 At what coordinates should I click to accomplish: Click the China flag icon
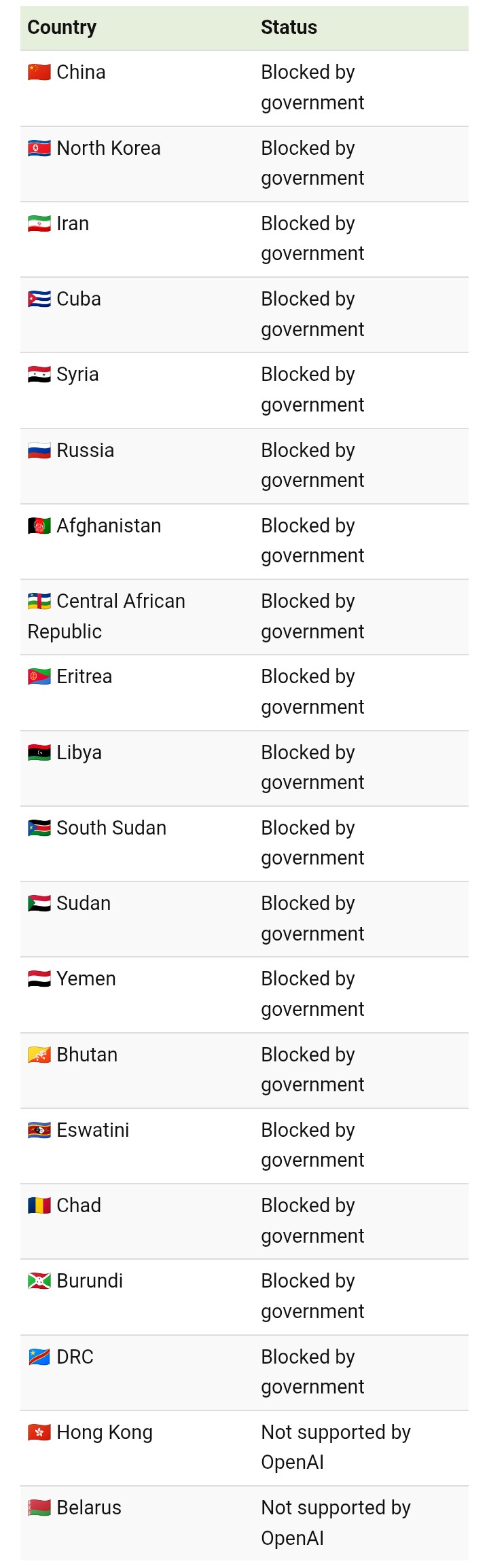click(39, 72)
